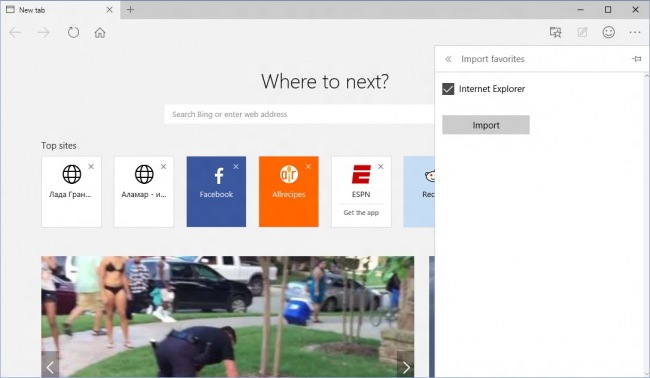Click the forward navigation arrow
Screen dimensions: 650x378
pyautogui.click(x=44, y=32)
